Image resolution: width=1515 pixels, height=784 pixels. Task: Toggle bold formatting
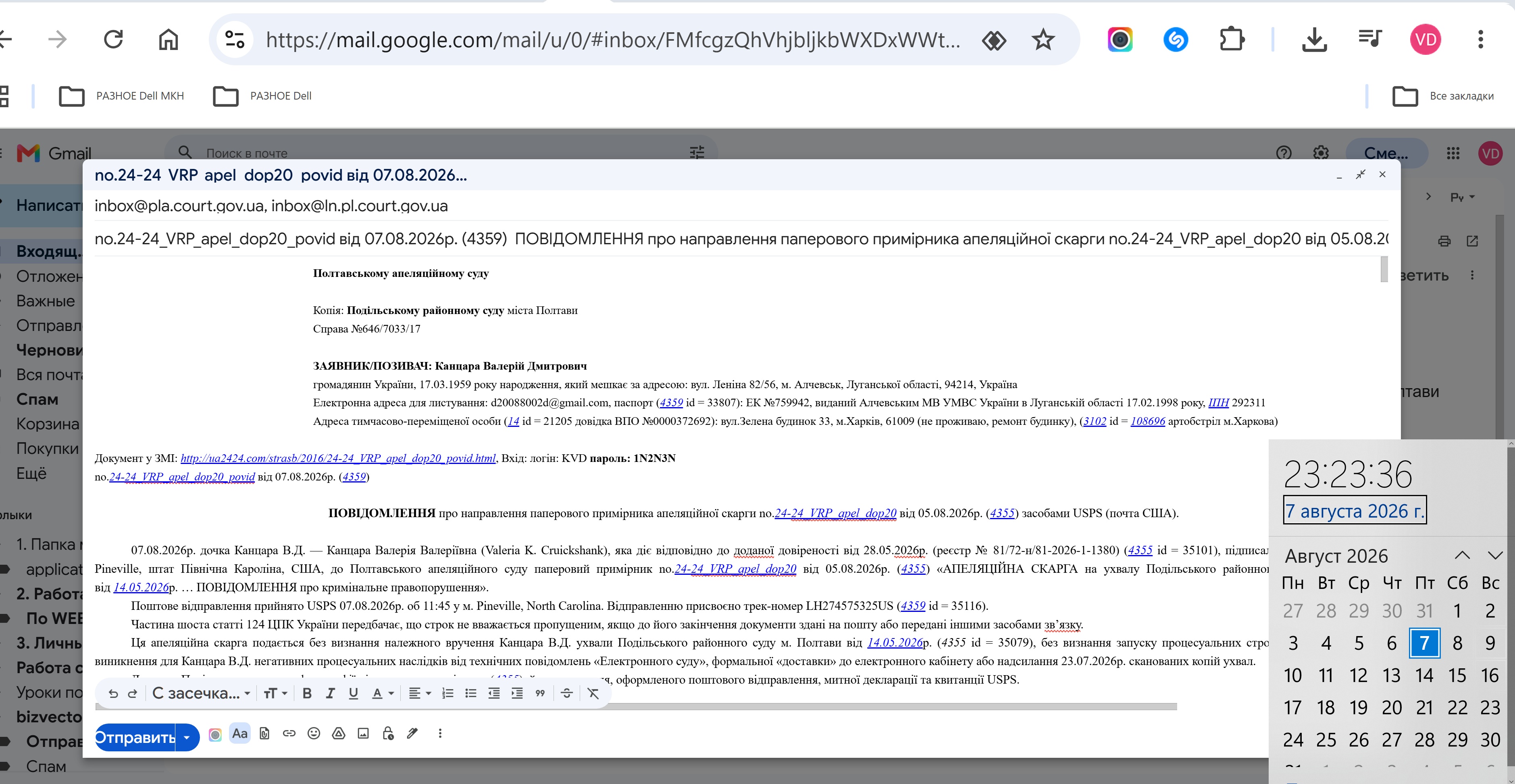coord(307,693)
